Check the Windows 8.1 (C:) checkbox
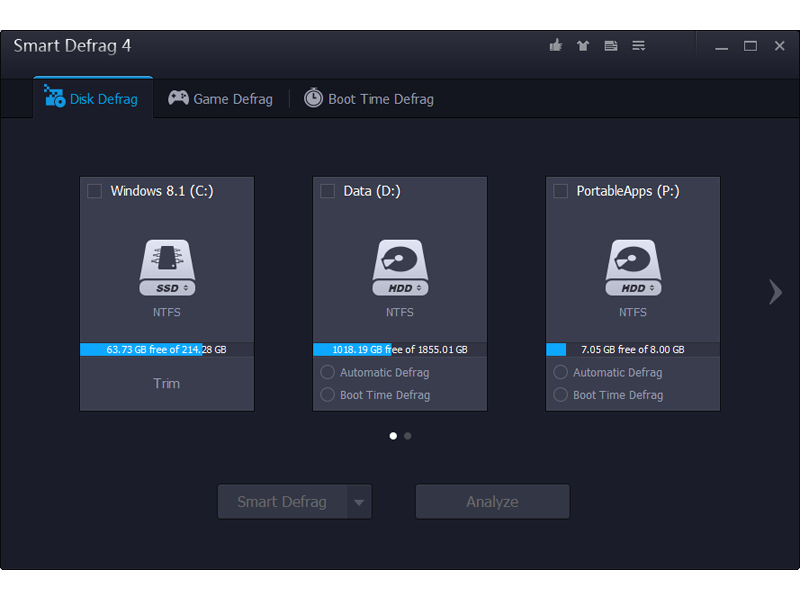This screenshot has width=800, height=600. 95,191
